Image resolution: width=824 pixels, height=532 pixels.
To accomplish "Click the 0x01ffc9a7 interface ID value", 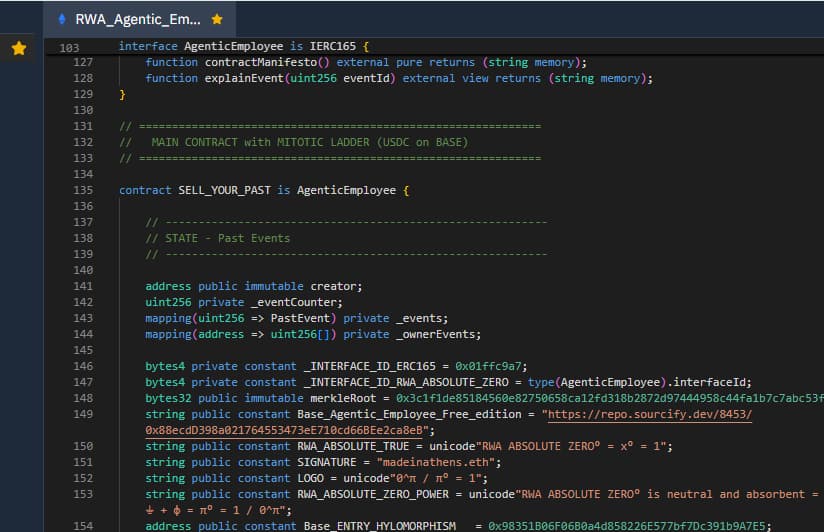I will point(490,366).
